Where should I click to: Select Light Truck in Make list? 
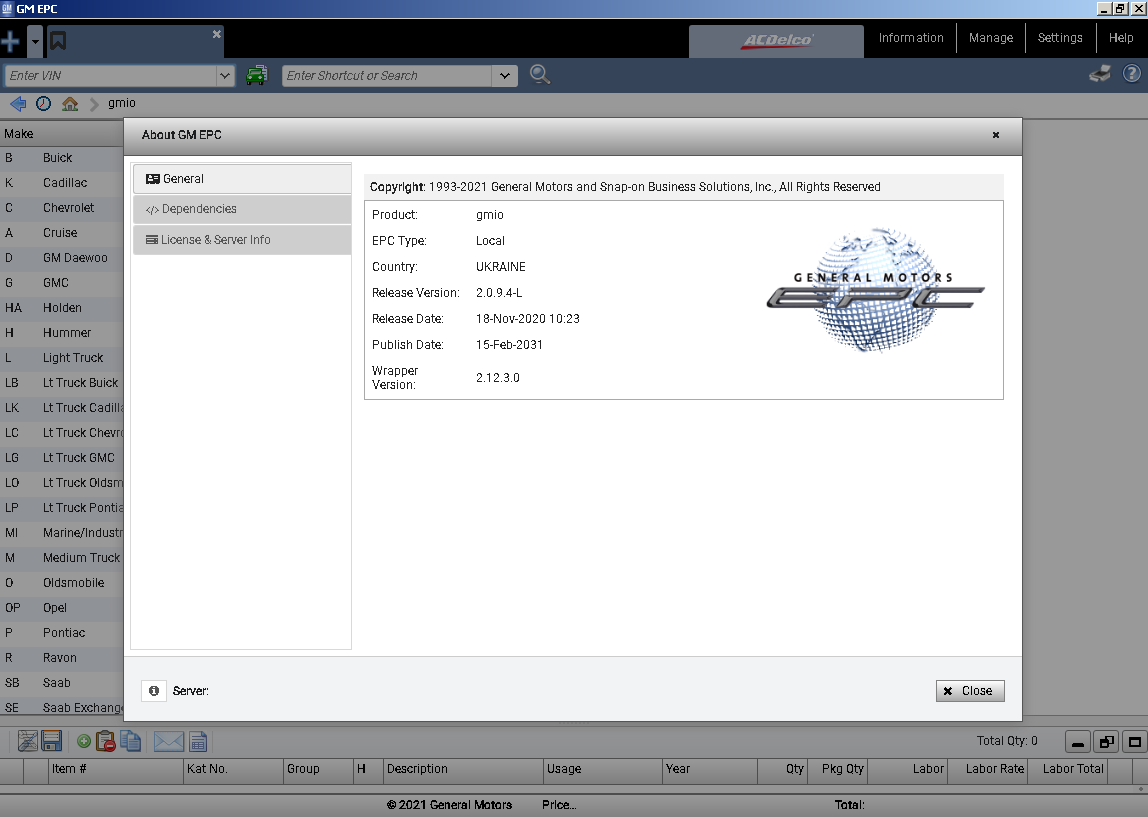[62, 358]
